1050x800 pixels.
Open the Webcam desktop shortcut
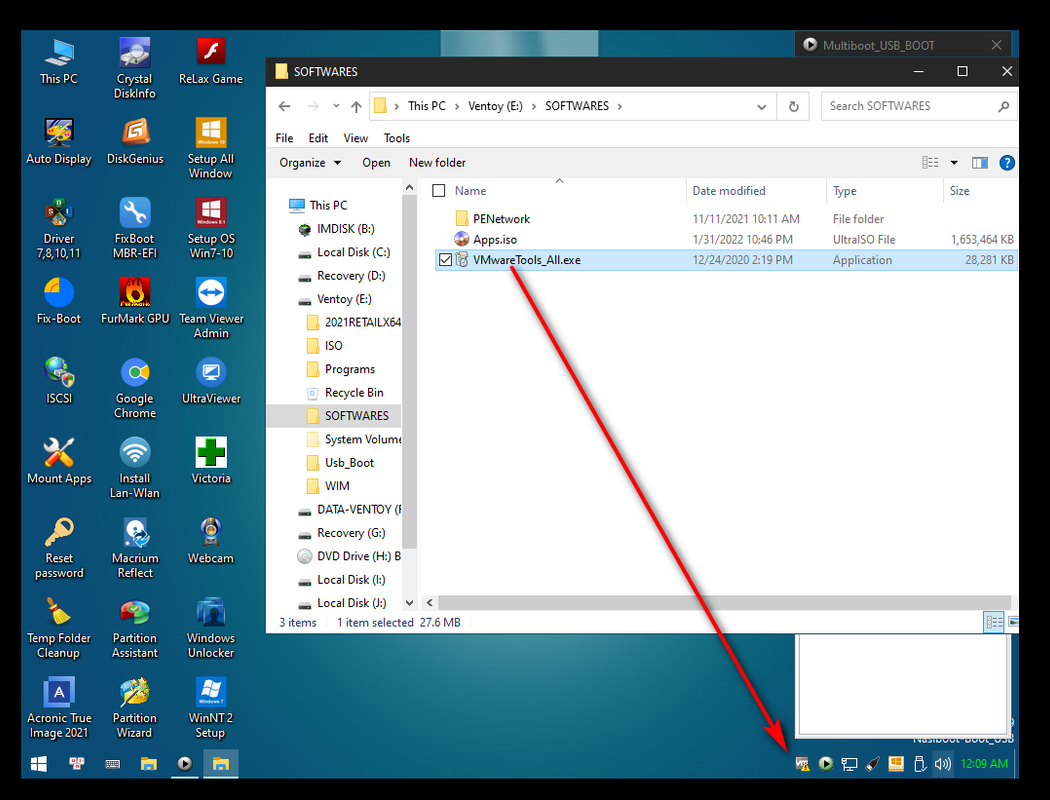click(x=211, y=541)
